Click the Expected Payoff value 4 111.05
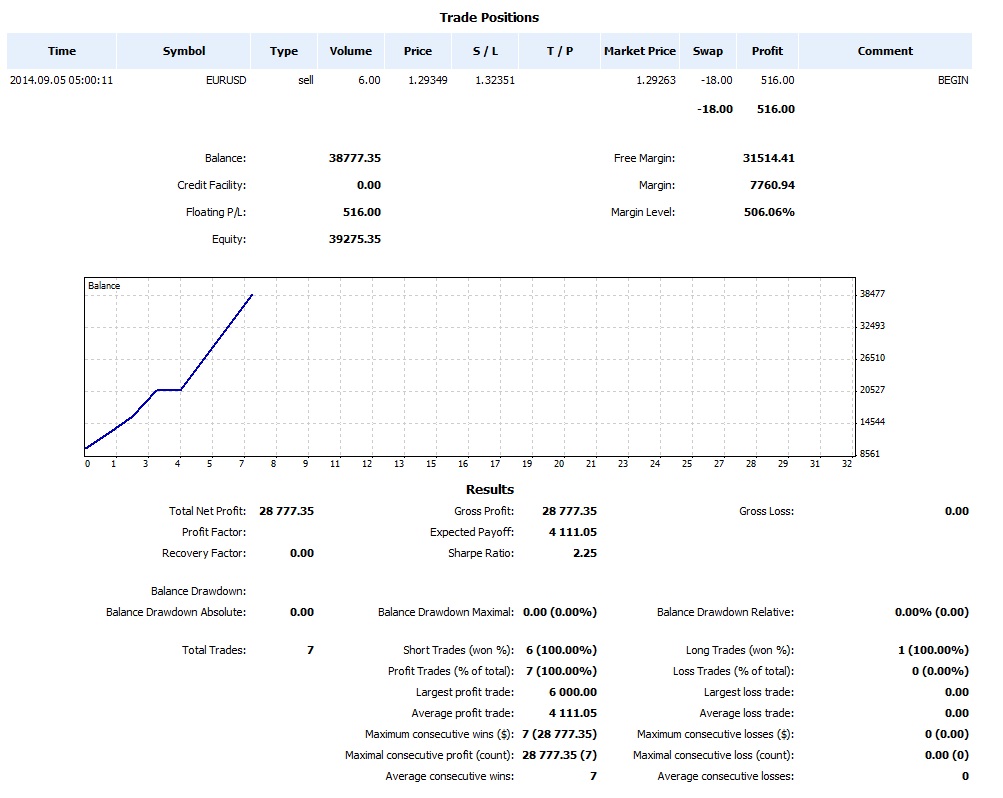Image resolution: width=1003 pixels, height=798 pixels. click(573, 532)
